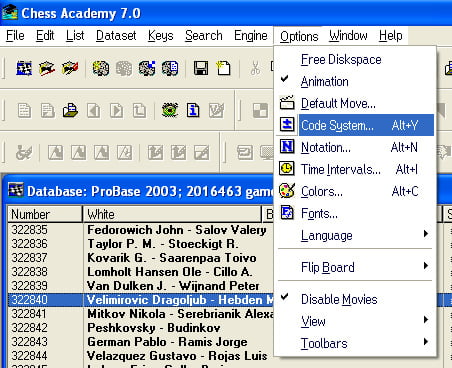Open the Notation... settings
This screenshot has height=368, width=452.
[355, 147]
